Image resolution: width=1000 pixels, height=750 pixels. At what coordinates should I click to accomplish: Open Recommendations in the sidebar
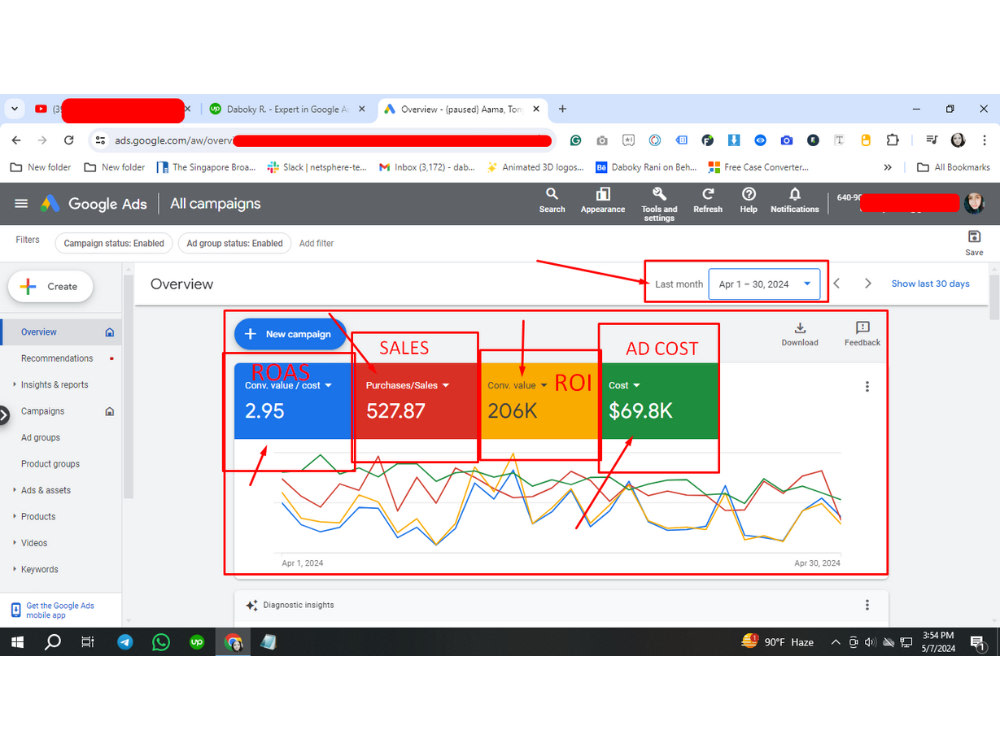tap(57, 358)
